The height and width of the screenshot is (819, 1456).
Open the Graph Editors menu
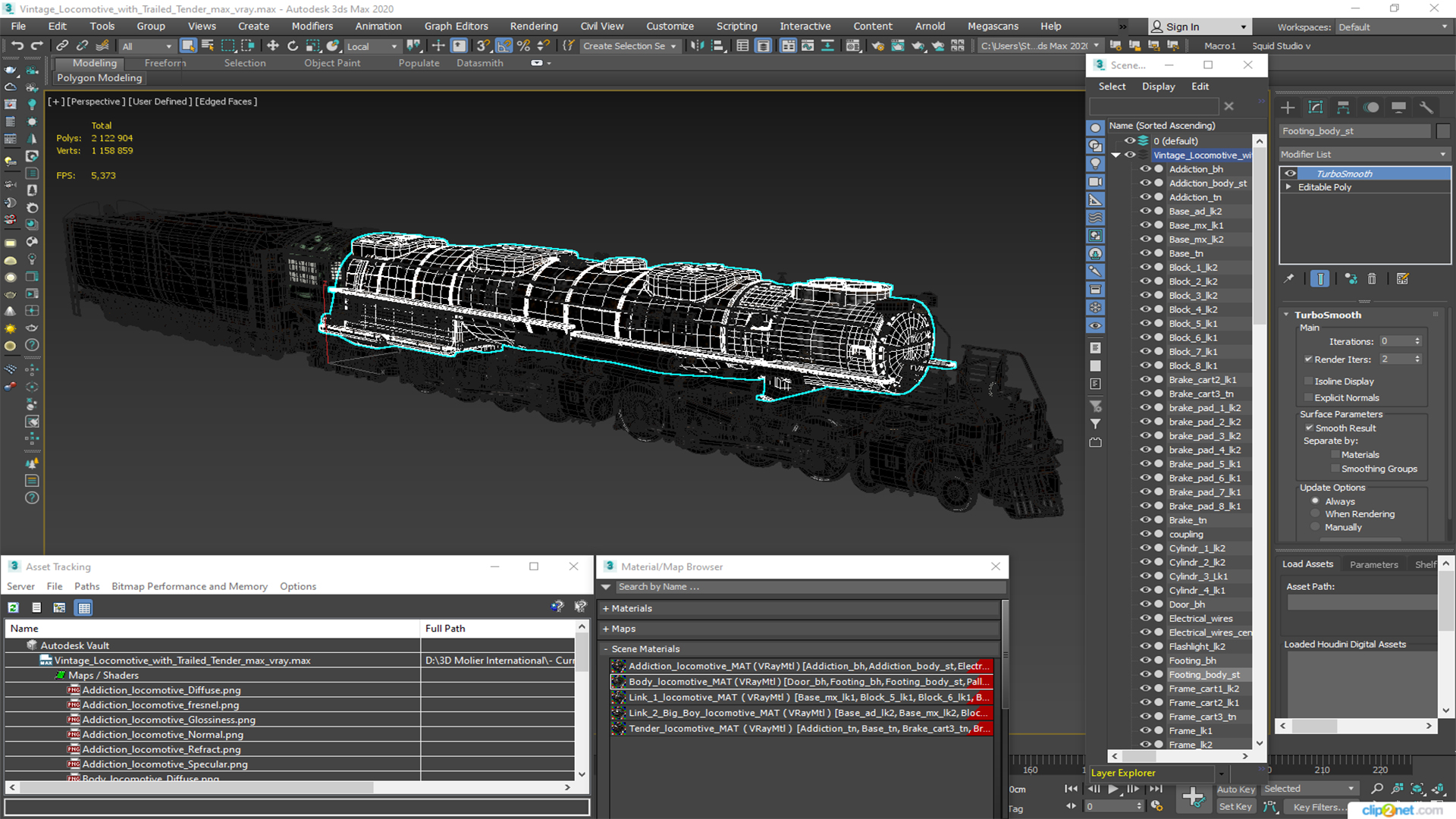456,26
